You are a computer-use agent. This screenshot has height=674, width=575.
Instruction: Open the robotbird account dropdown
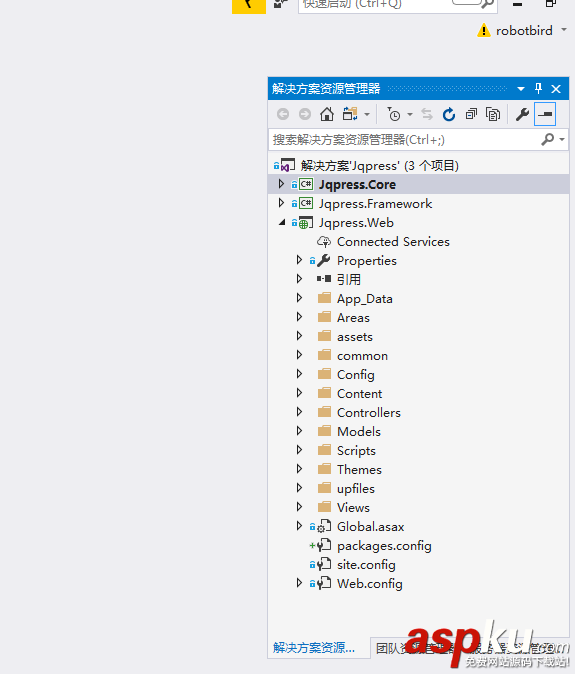564,30
